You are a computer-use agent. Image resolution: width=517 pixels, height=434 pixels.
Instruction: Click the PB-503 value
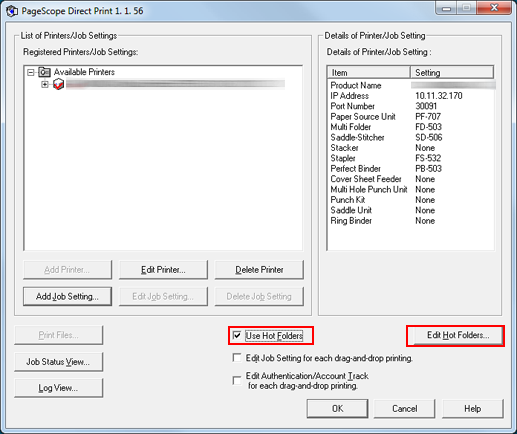(428, 169)
